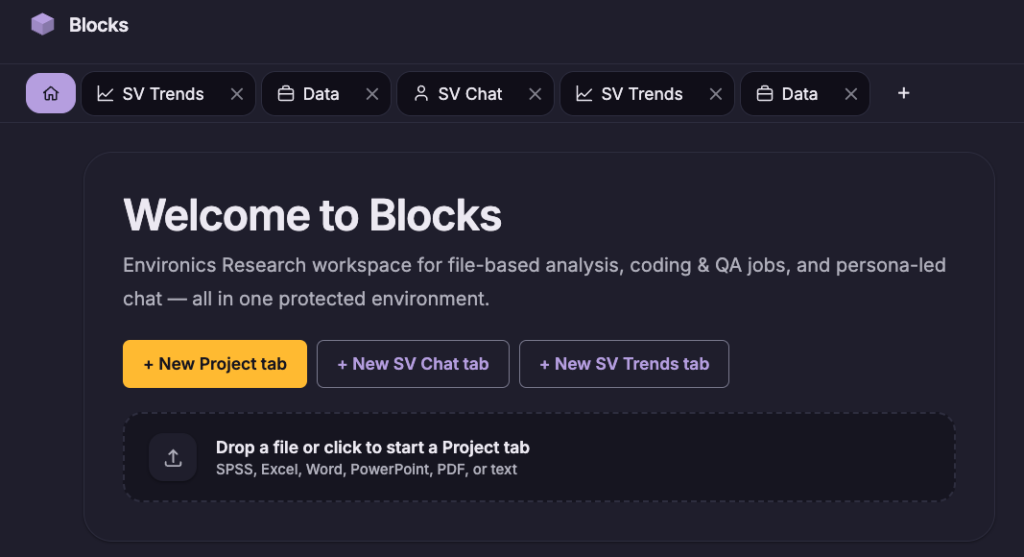Close the second SV Trends tab
Image resolution: width=1024 pixels, height=557 pixels.
[x=716, y=94]
